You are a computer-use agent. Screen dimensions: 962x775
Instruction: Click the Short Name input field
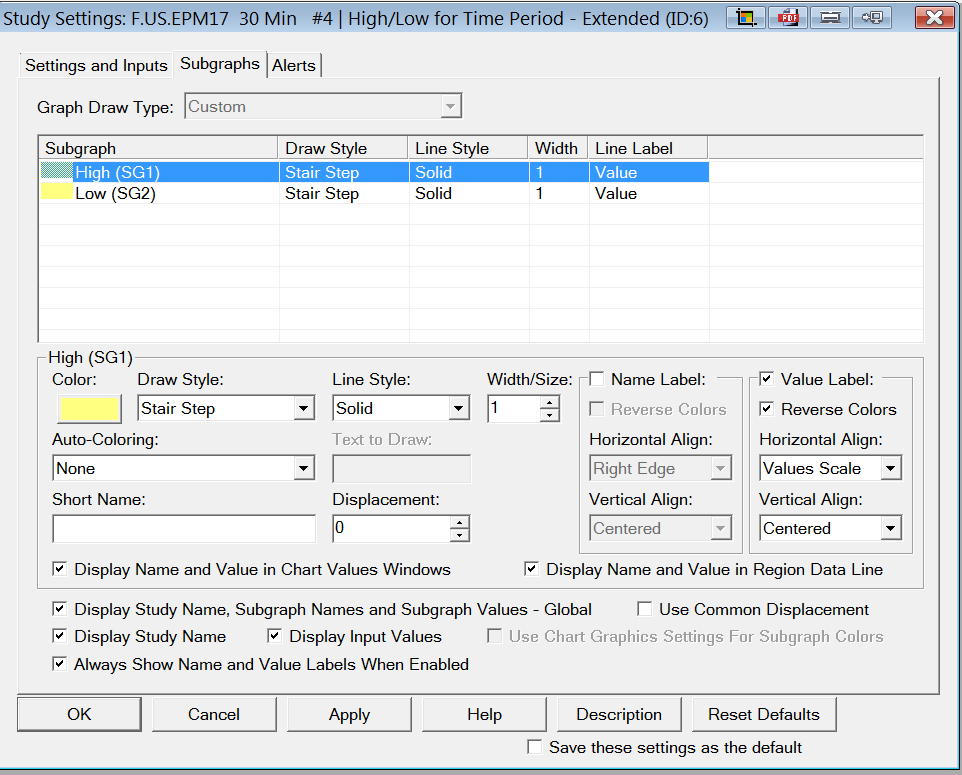[x=183, y=529]
